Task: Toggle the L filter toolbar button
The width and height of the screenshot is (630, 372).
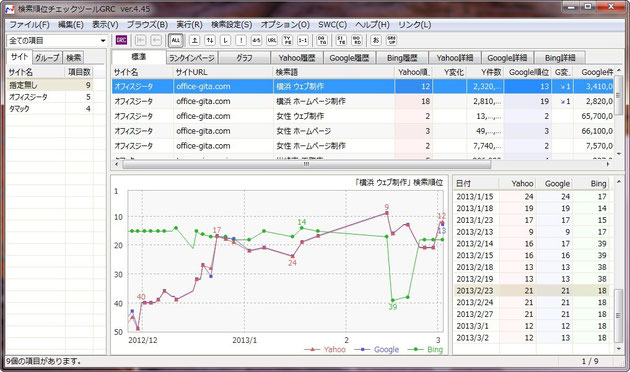Action: (225, 40)
